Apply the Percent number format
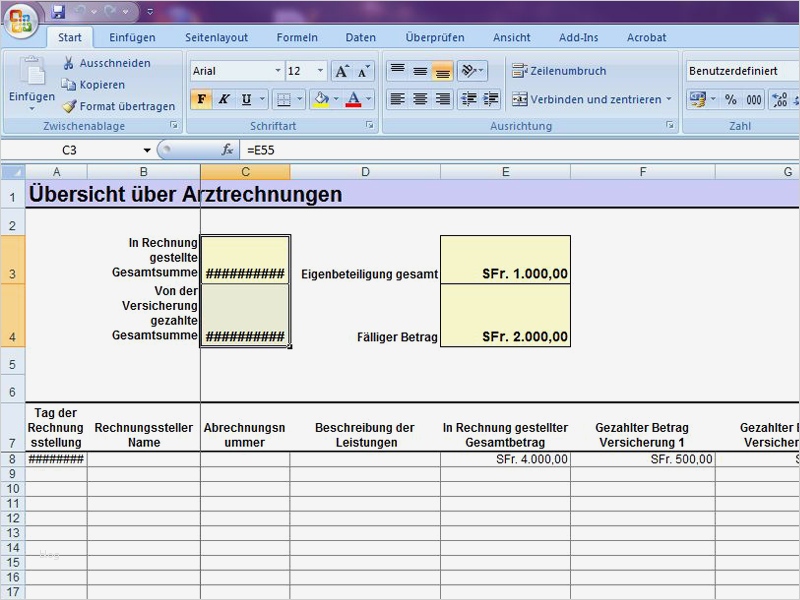 (731, 100)
